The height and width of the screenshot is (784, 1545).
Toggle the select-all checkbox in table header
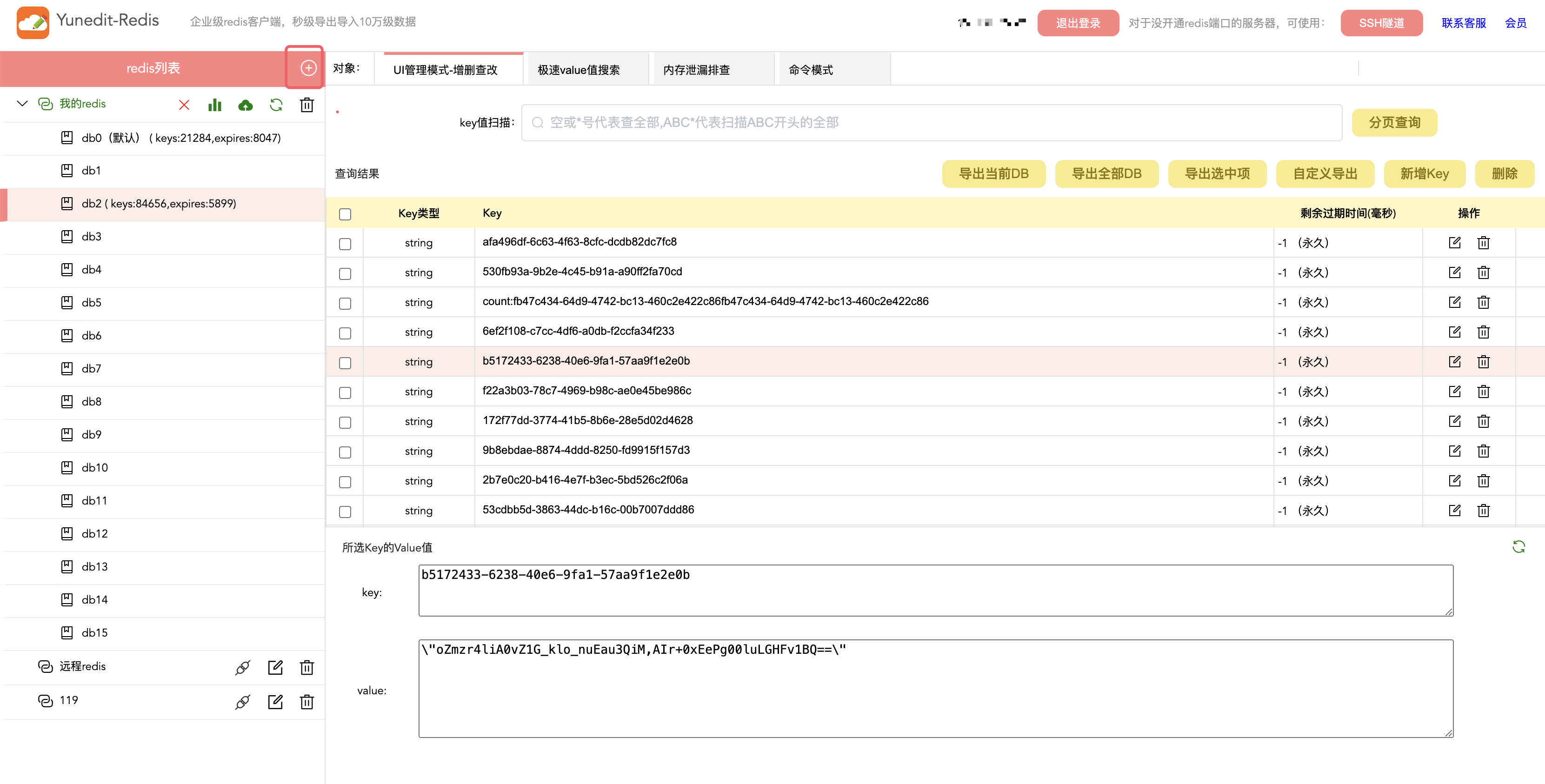click(x=345, y=214)
